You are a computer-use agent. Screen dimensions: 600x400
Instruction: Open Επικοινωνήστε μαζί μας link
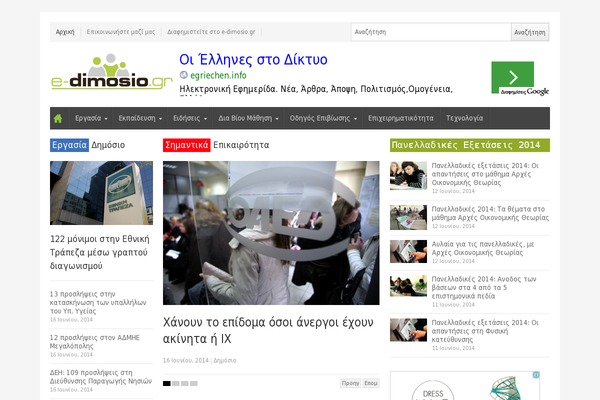tap(121, 32)
